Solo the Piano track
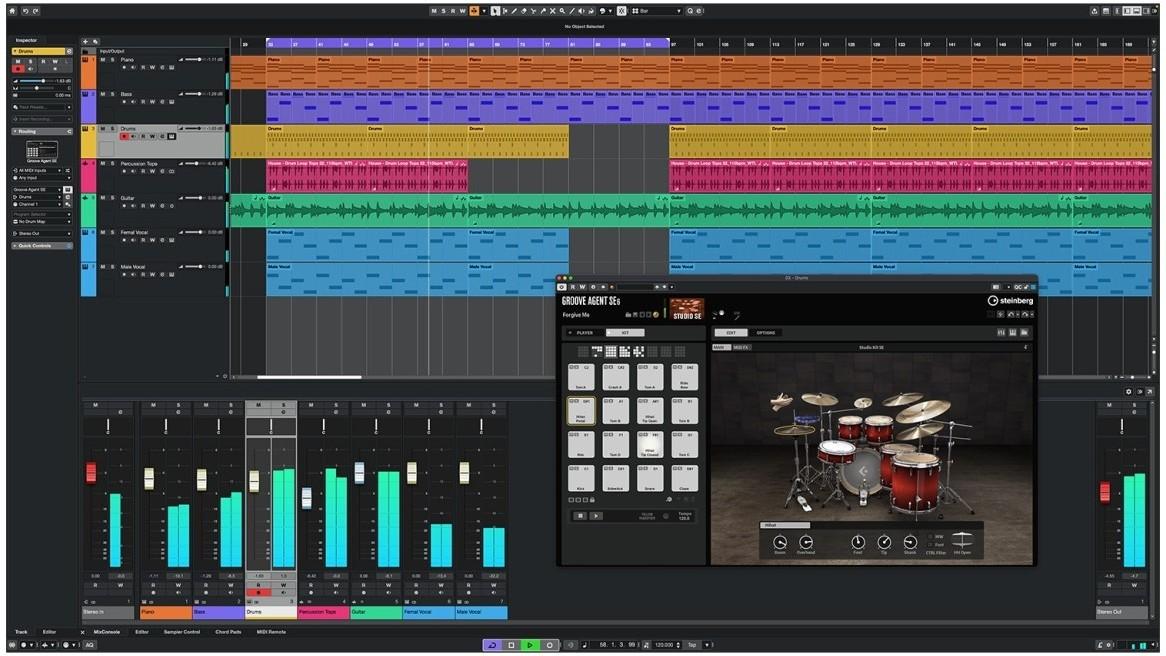This screenshot has width=1166, height=656. [x=111, y=60]
